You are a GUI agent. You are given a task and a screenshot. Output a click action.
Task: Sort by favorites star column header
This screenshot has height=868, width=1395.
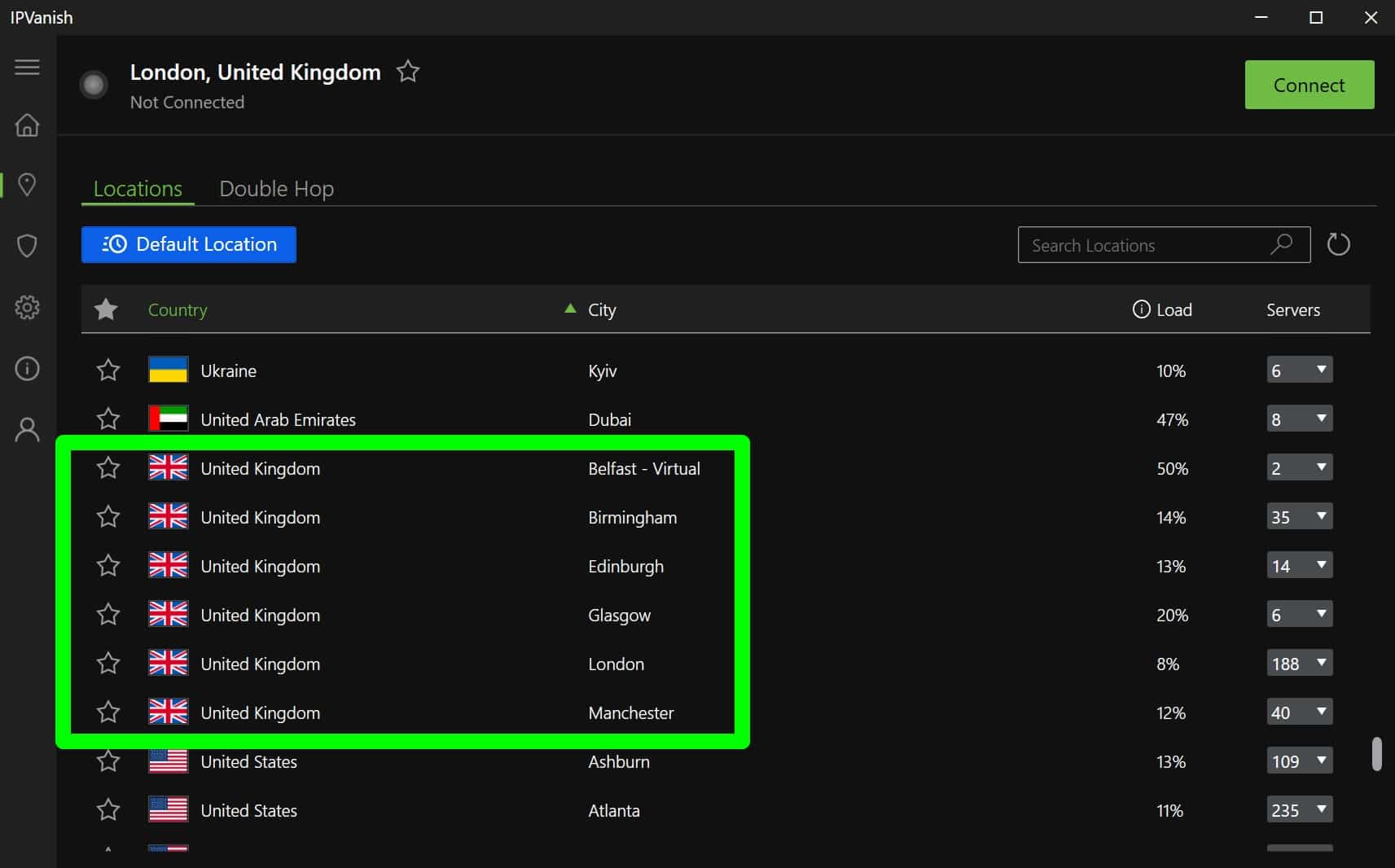(x=106, y=309)
